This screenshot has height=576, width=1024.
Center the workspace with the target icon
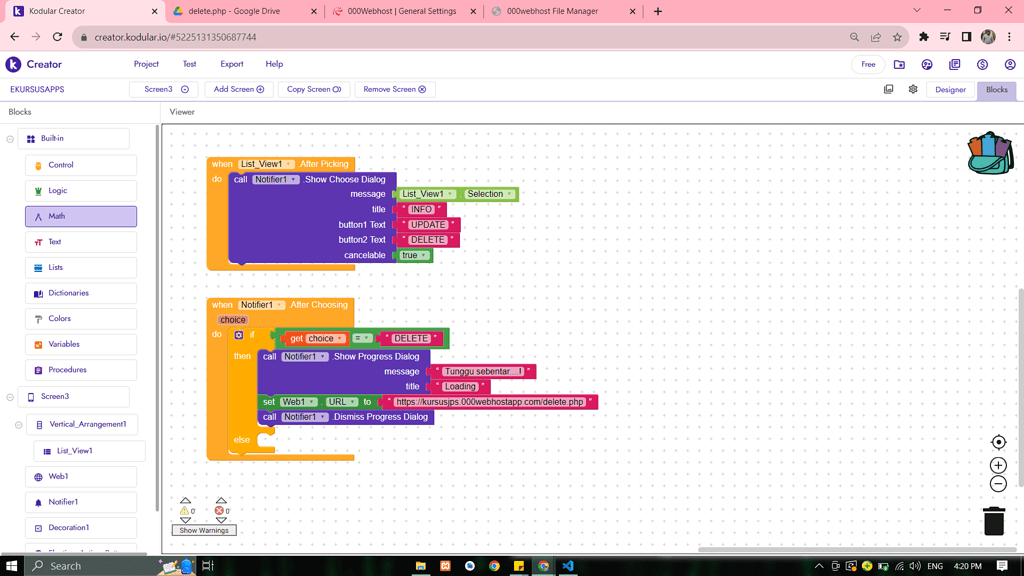pyautogui.click(x=998, y=442)
